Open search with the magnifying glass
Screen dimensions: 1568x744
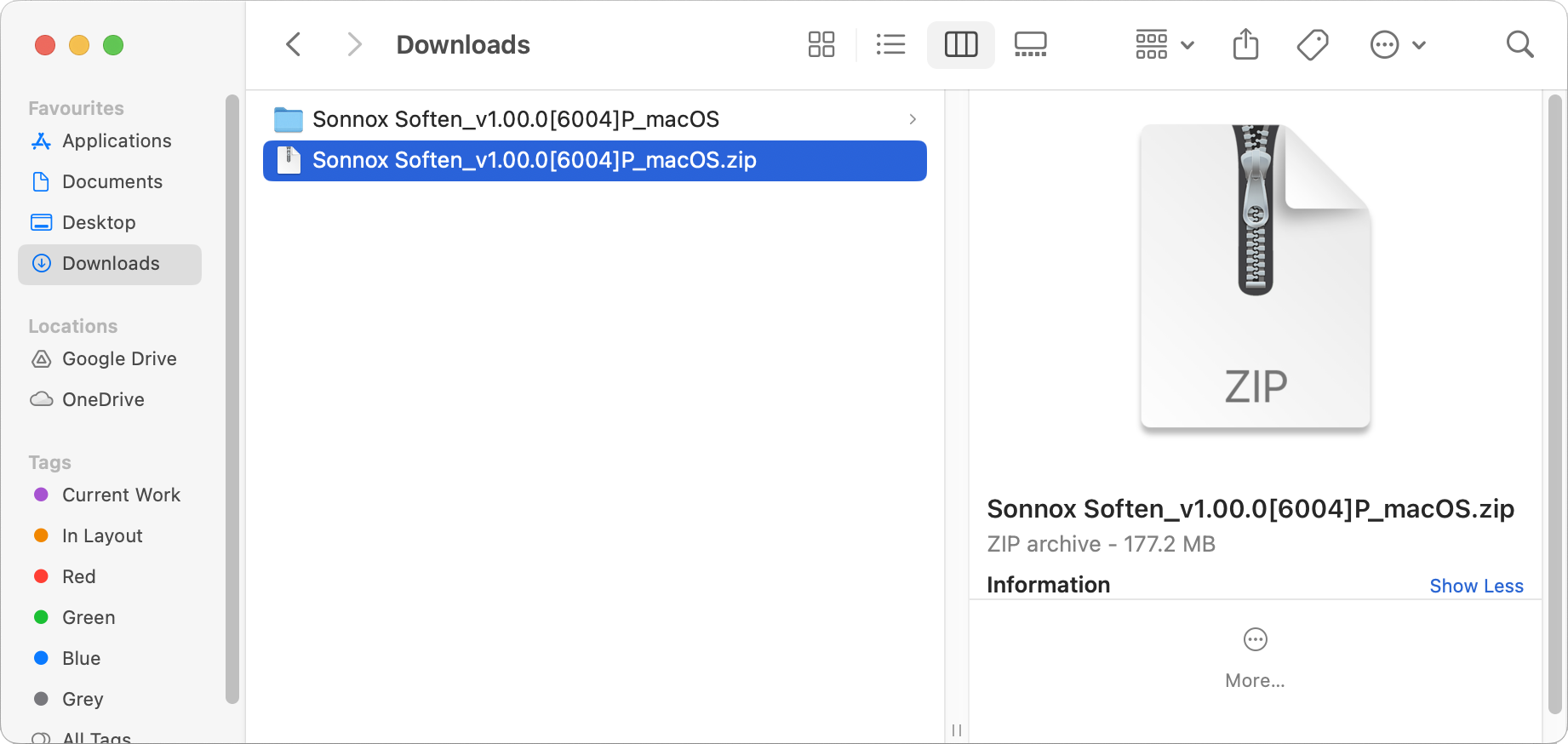(1519, 44)
